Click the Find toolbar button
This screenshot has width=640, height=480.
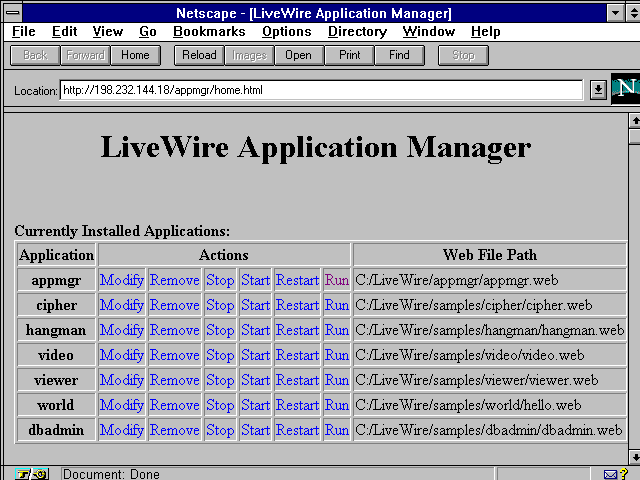click(399, 56)
